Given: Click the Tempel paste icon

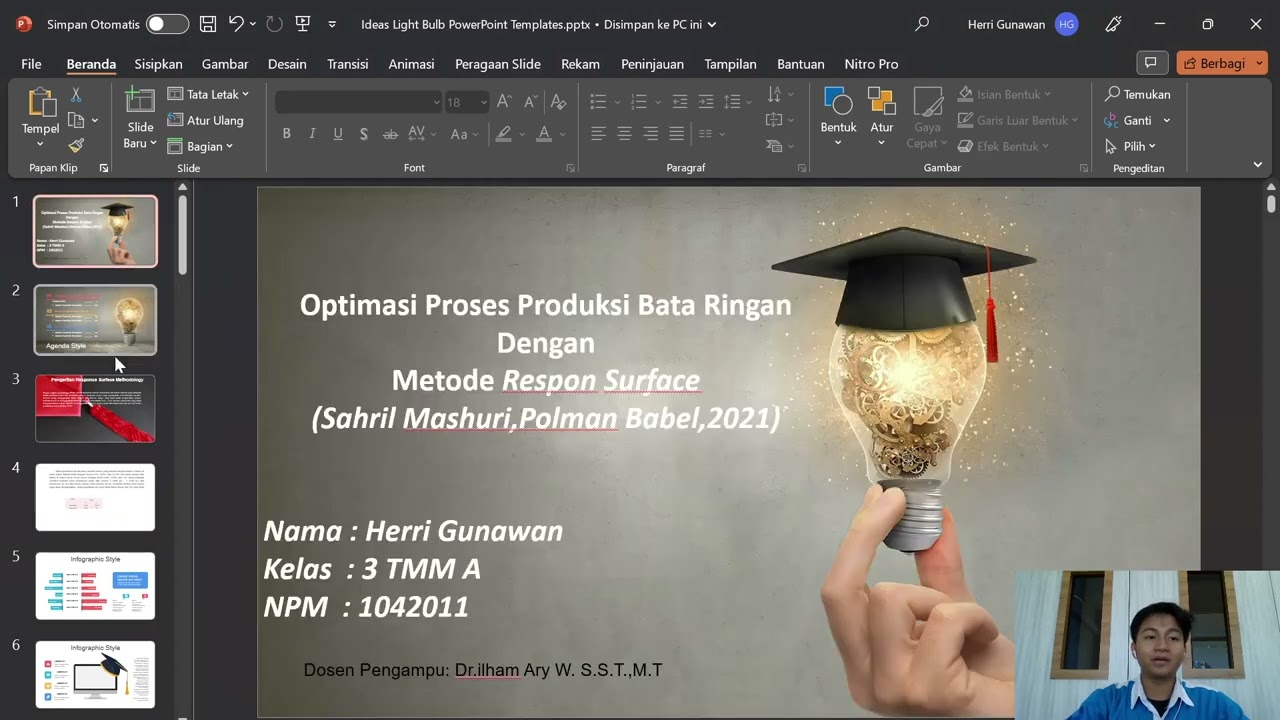Looking at the screenshot, I should 41,103.
